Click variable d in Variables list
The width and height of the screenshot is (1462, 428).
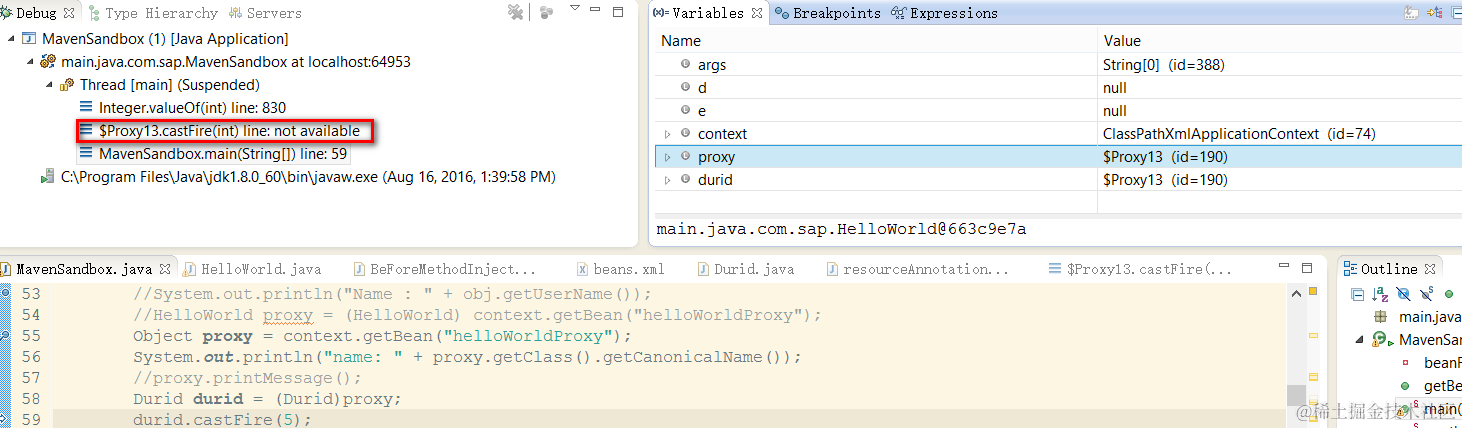703,88
